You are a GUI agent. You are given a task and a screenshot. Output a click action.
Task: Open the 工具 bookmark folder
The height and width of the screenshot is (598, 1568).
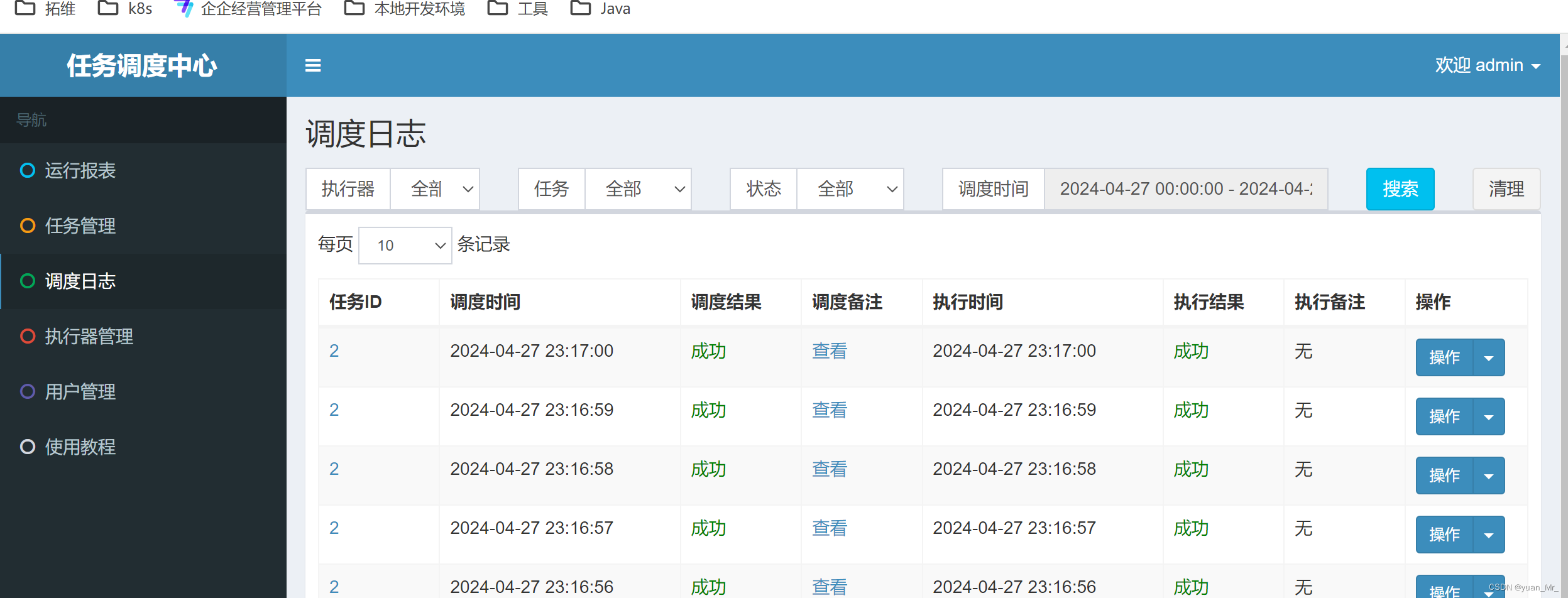pos(518,8)
